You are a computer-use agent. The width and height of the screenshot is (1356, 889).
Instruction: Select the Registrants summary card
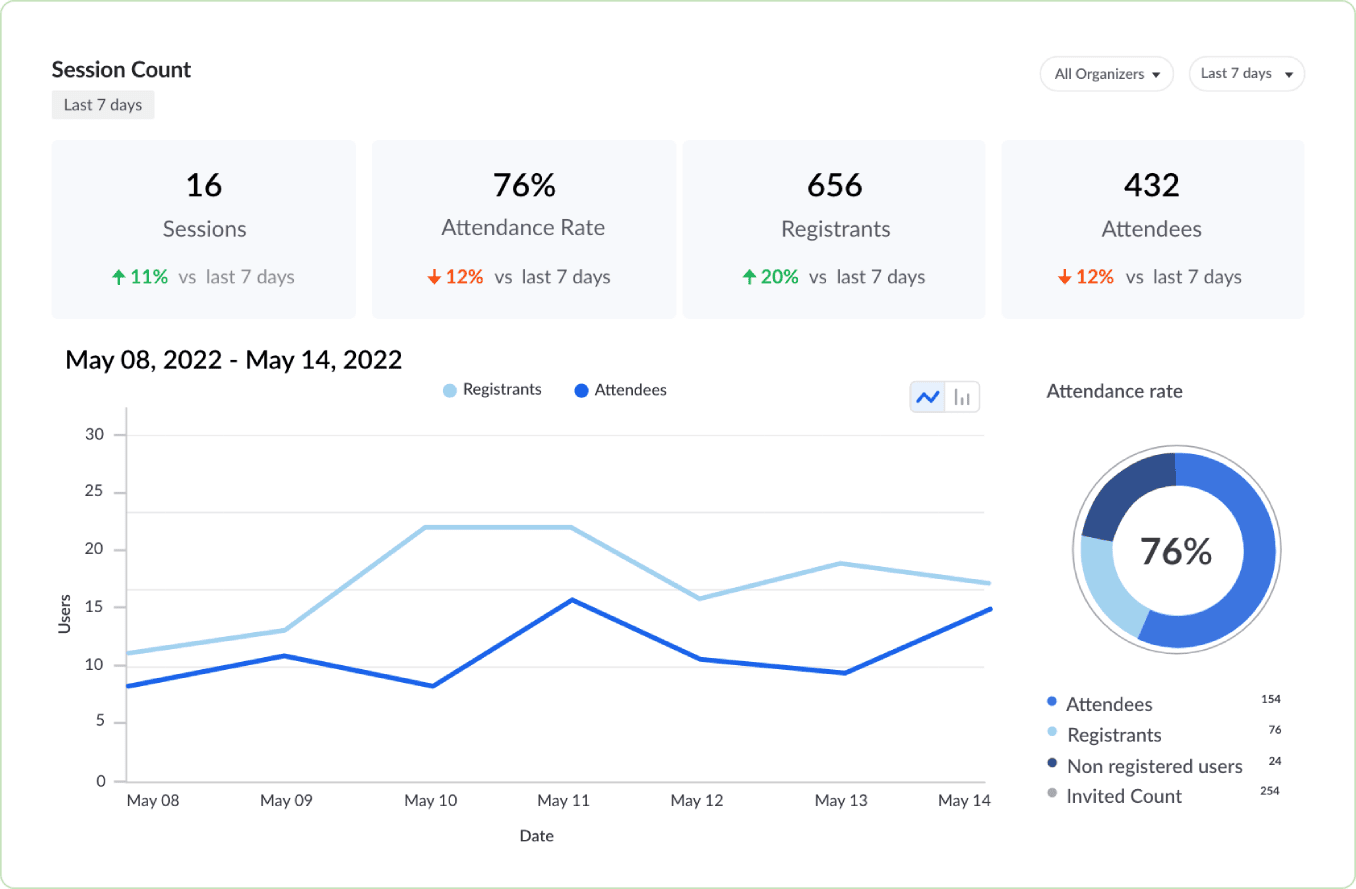(x=835, y=229)
